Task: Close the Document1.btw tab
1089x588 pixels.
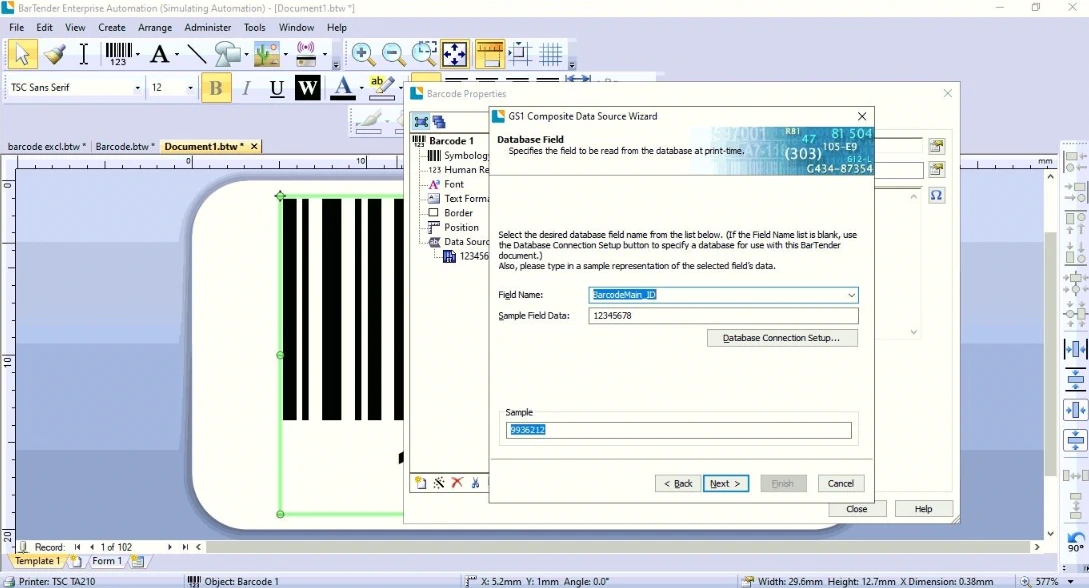Action: point(254,146)
